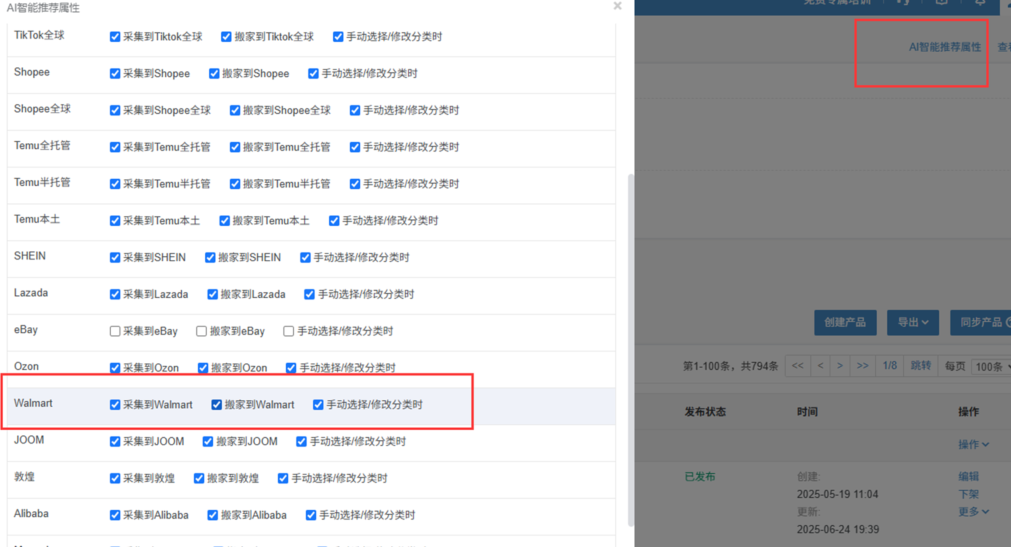Toggle 搬家到Shopee checkbox

click(214, 74)
